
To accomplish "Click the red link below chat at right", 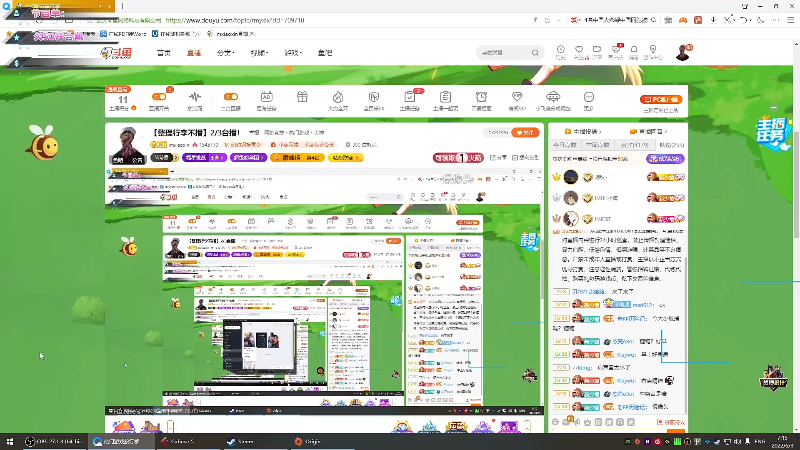I will click(x=670, y=422).
